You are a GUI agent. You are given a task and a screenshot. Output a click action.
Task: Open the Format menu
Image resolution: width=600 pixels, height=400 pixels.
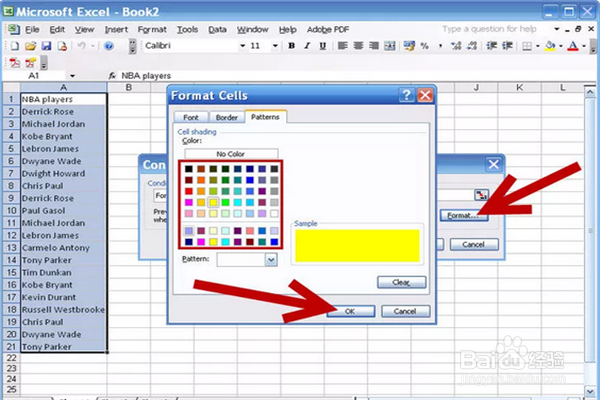click(152, 29)
